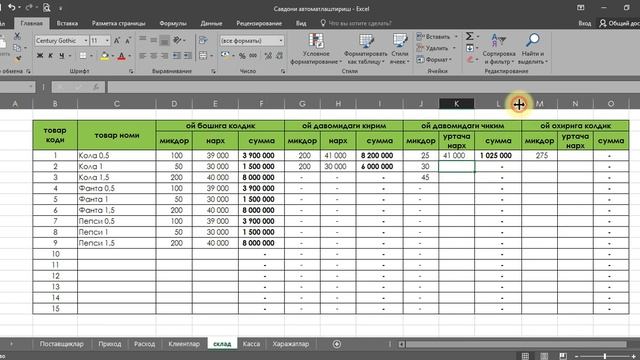Expand Форматировать как таблицу menu
640x360 pixels.
[366, 49]
